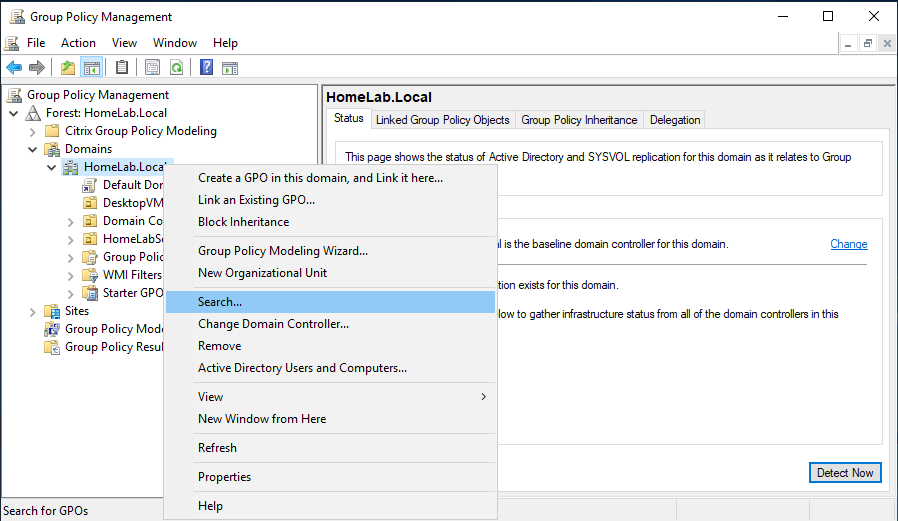Select Group Policy Management root tree item

(x=98, y=95)
